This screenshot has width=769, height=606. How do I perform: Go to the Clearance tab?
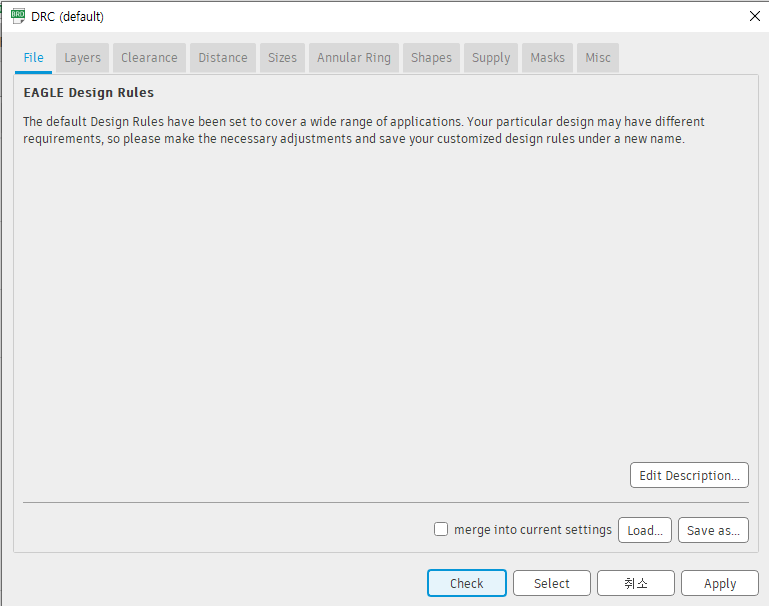pyautogui.click(x=149, y=58)
